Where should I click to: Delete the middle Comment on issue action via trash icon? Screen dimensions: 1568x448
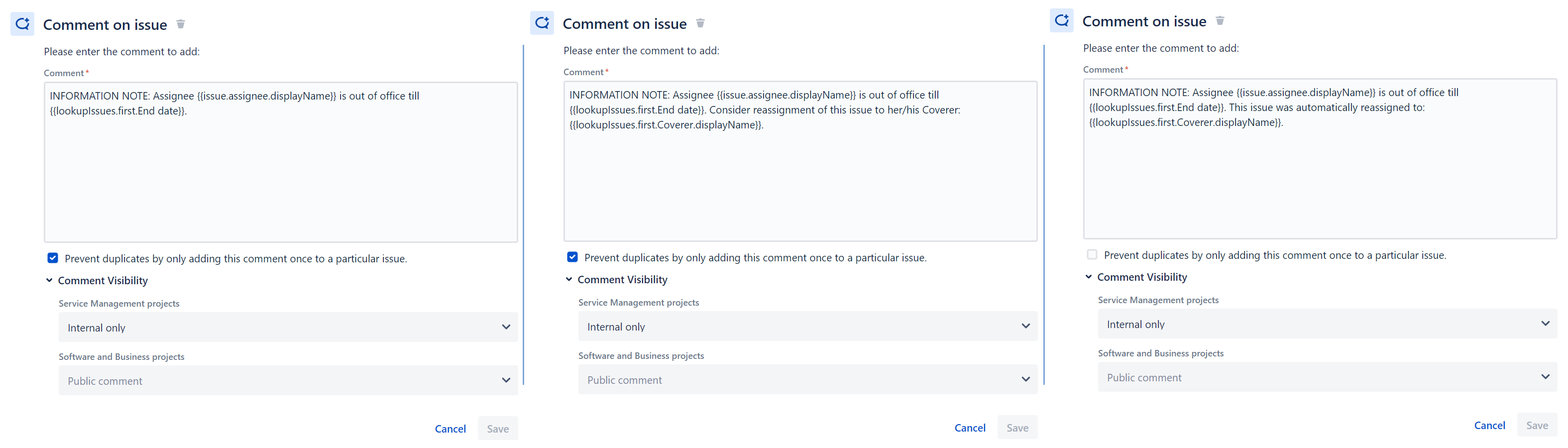click(x=700, y=23)
